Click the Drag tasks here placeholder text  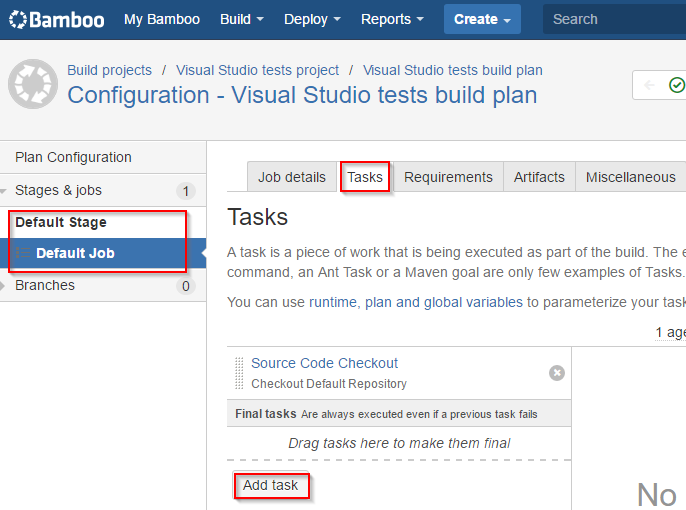tap(399, 443)
